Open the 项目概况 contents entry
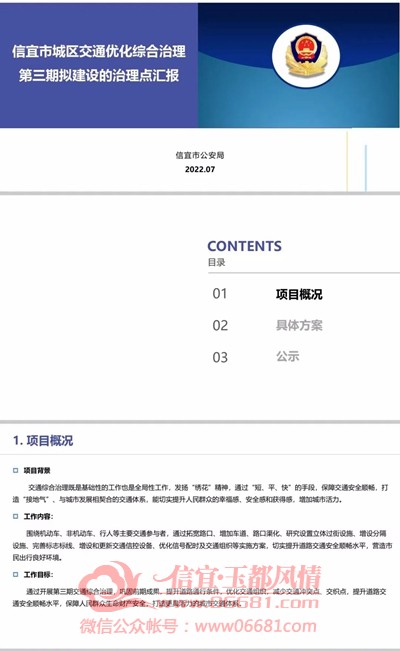 click(x=299, y=294)
